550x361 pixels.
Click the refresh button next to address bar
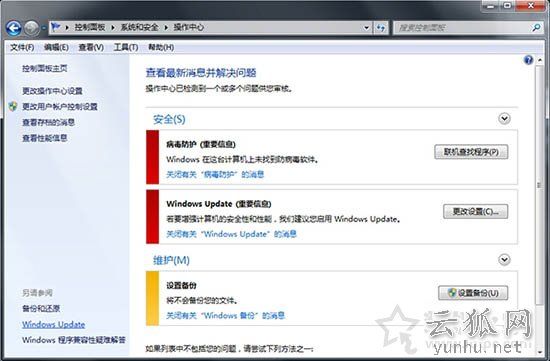381,27
